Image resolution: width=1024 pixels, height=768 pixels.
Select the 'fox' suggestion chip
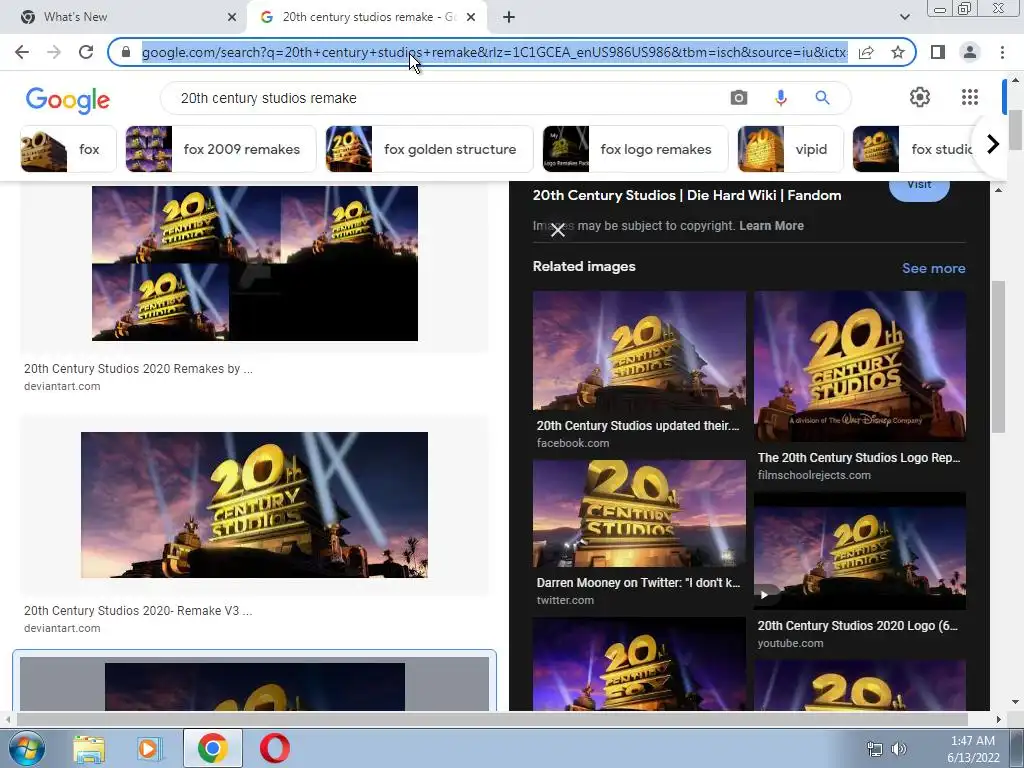coord(69,149)
